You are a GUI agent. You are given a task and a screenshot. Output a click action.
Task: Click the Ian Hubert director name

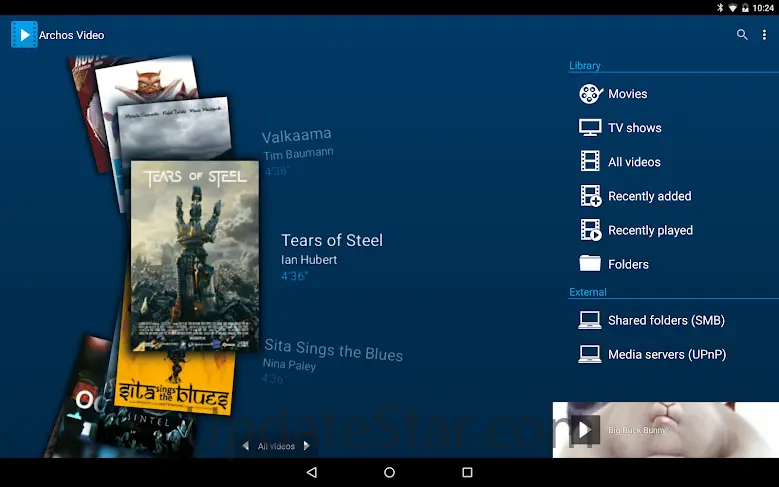pyautogui.click(x=309, y=260)
